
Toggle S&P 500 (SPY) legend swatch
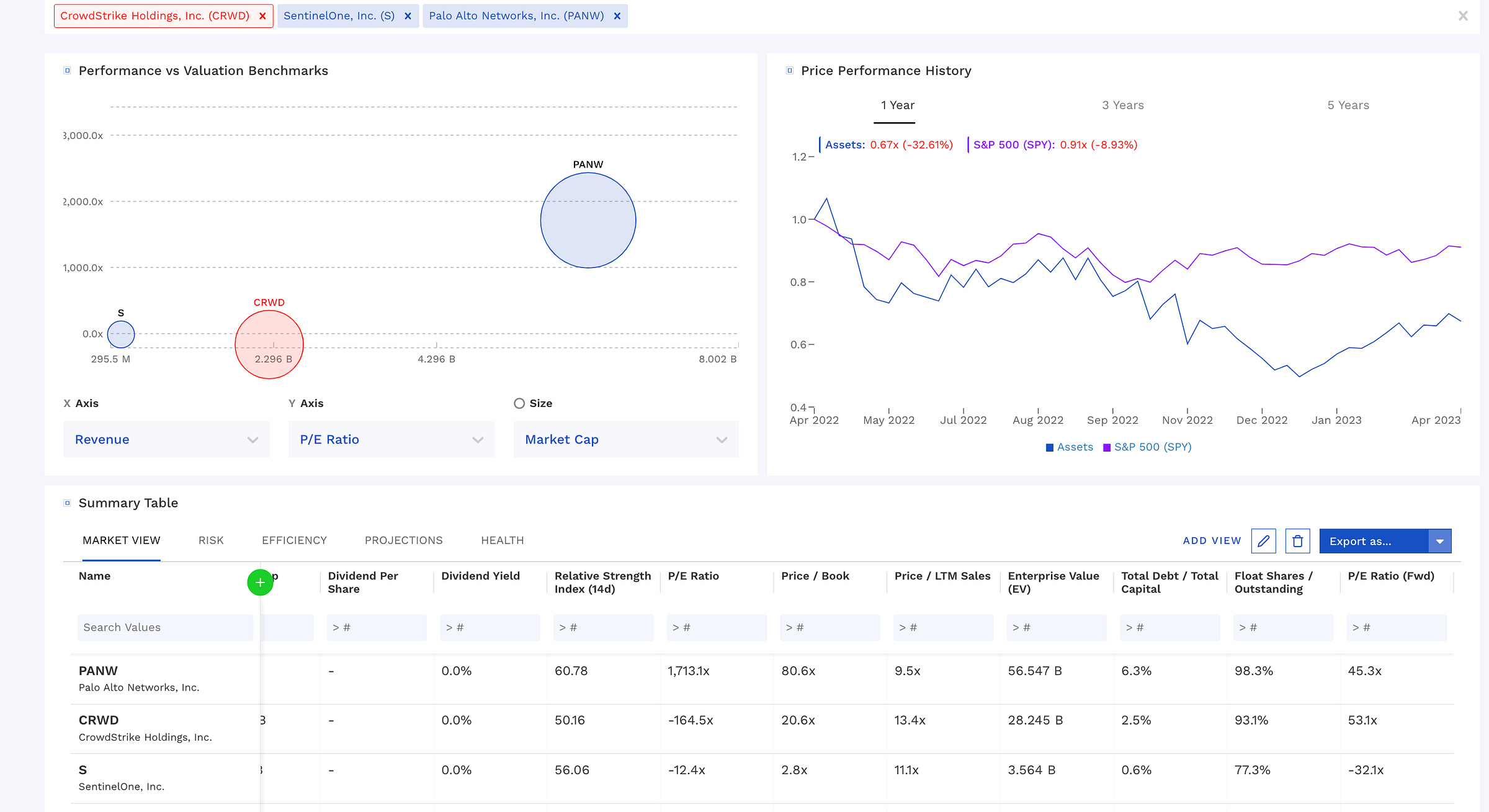tap(1107, 448)
